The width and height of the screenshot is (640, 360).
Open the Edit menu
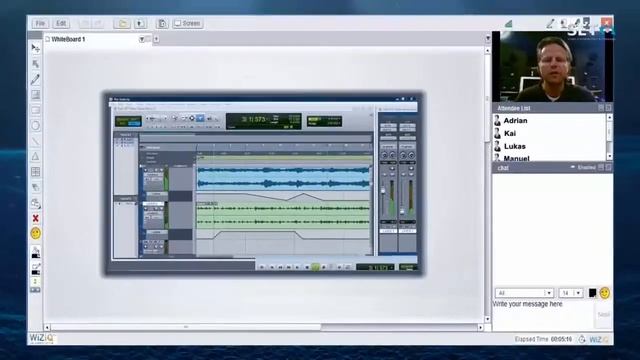pos(61,23)
